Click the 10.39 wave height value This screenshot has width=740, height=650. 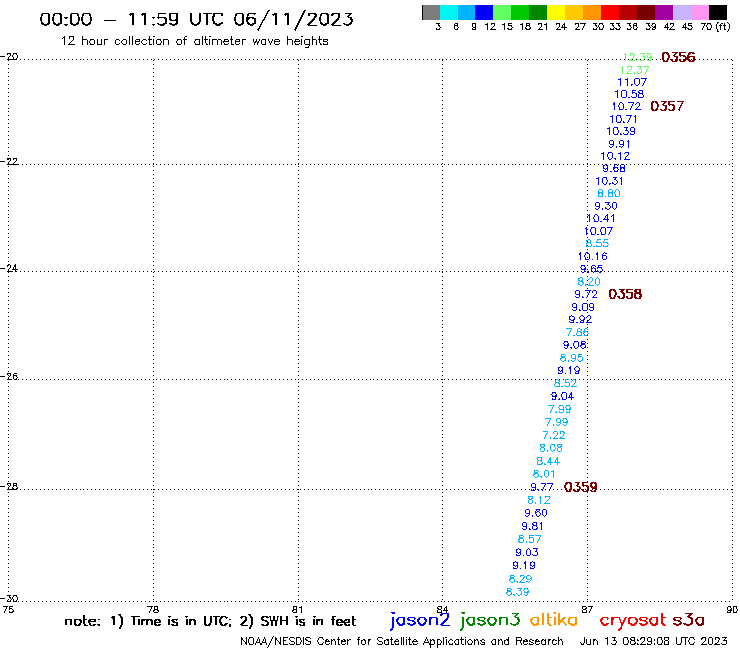click(621, 132)
